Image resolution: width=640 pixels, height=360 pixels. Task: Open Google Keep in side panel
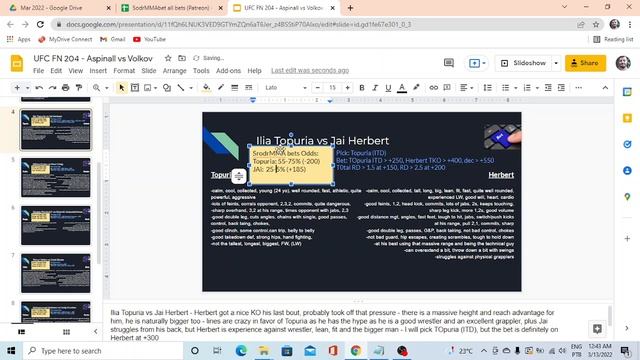click(627, 118)
